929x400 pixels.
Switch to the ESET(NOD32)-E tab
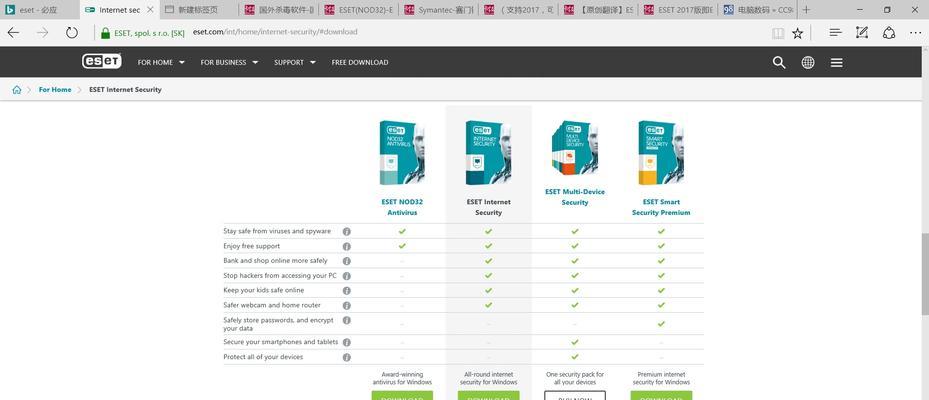point(359,10)
